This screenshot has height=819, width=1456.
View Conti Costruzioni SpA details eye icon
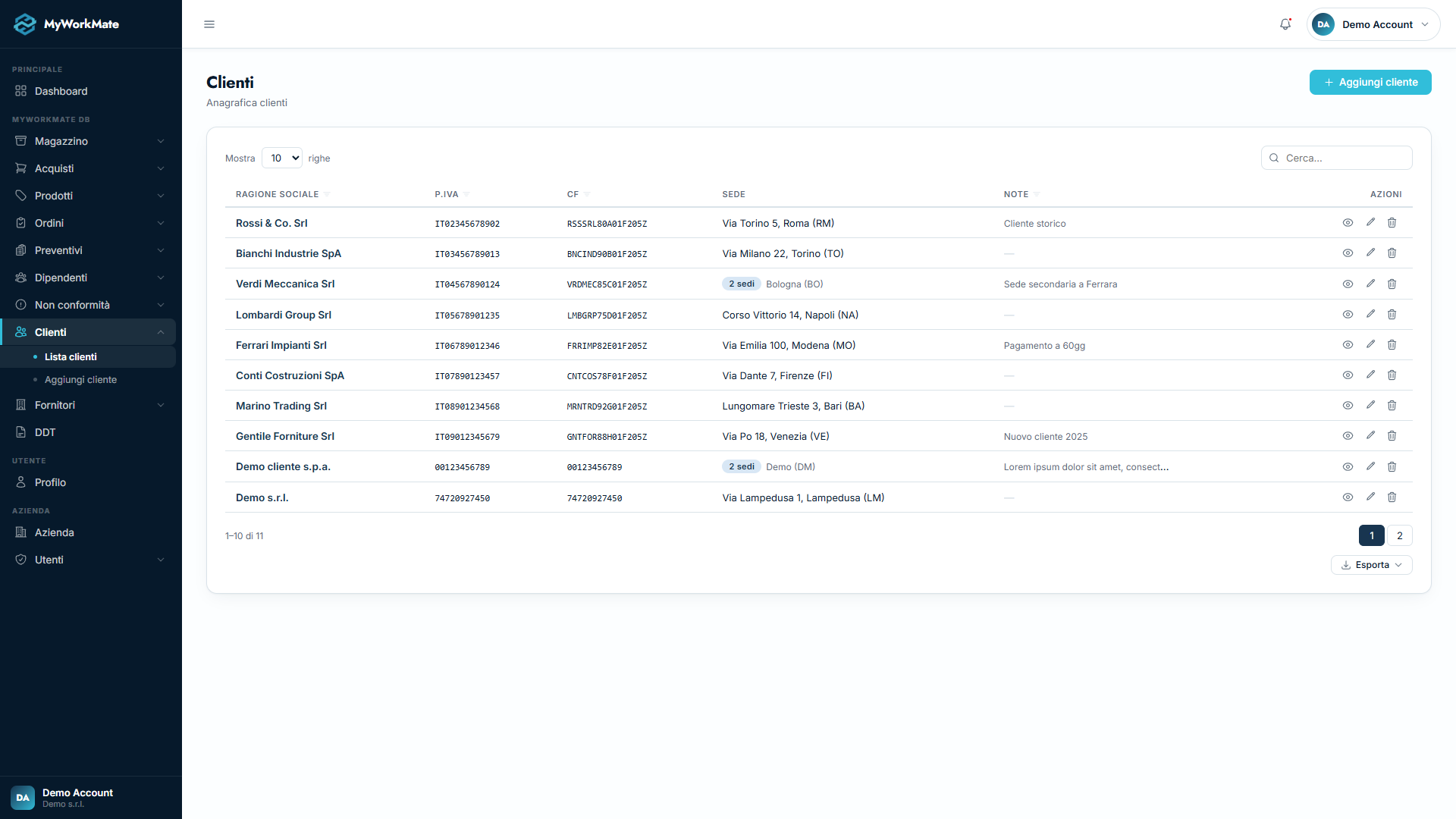pos(1348,375)
